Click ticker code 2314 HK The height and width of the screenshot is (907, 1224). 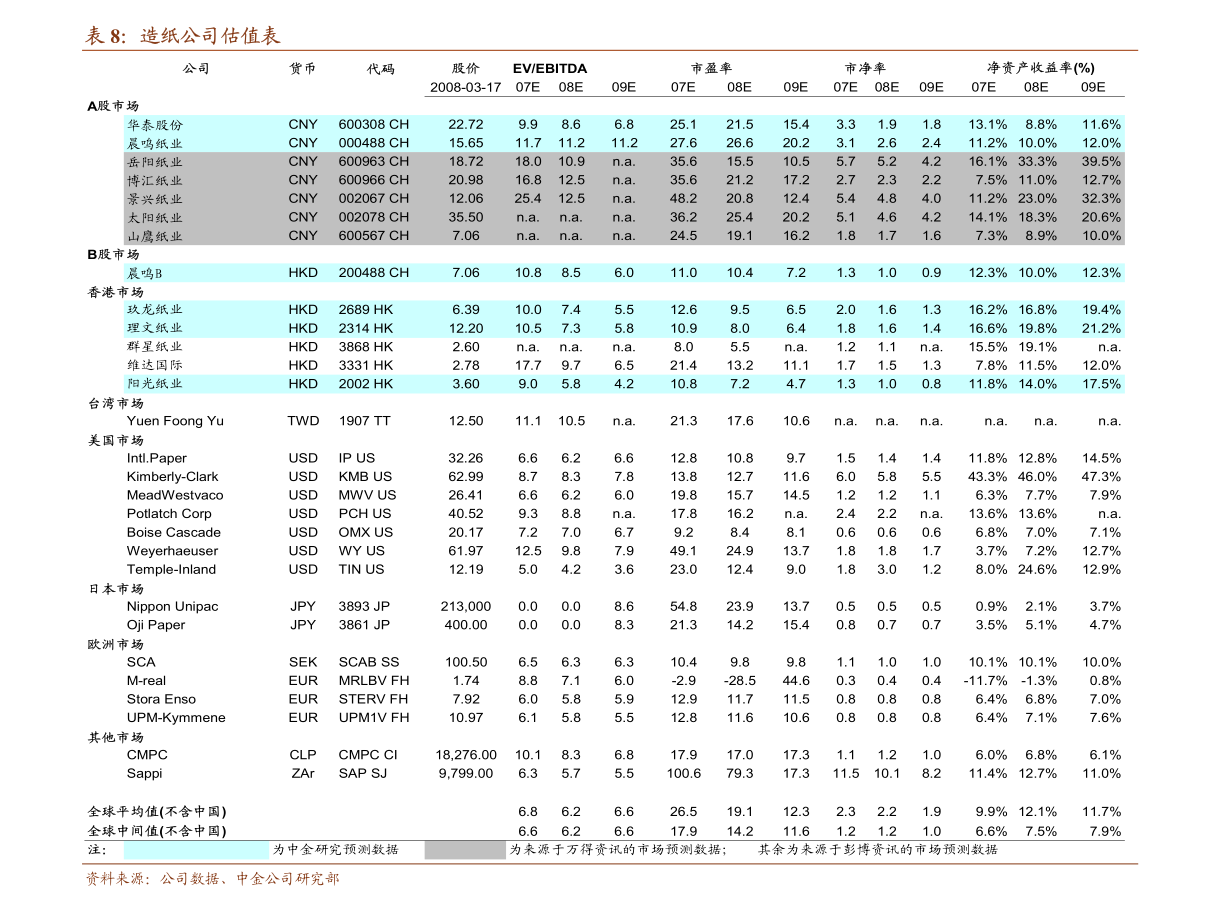(x=365, y=328)
